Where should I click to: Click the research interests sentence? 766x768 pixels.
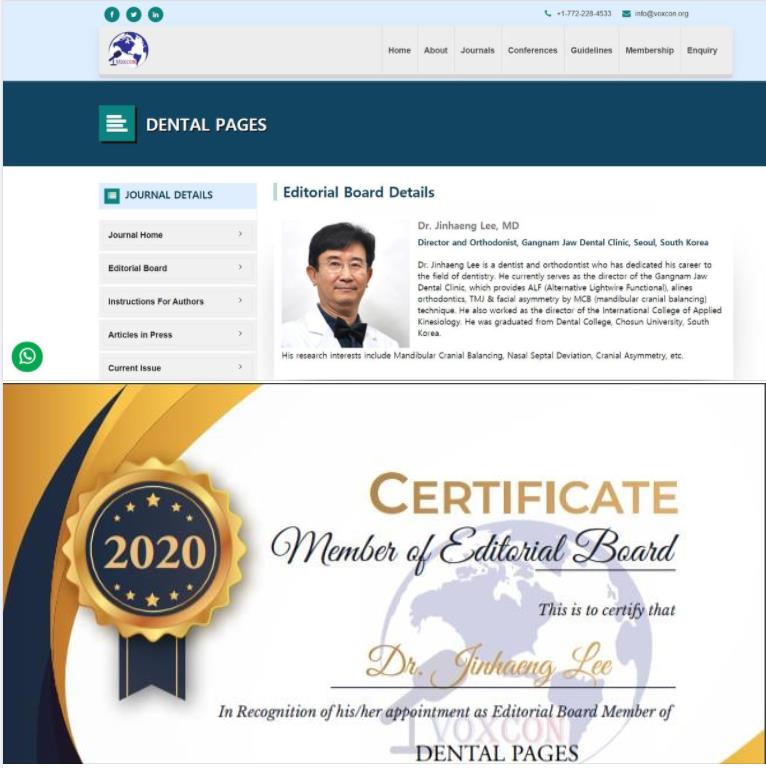(x=482, y=356)
